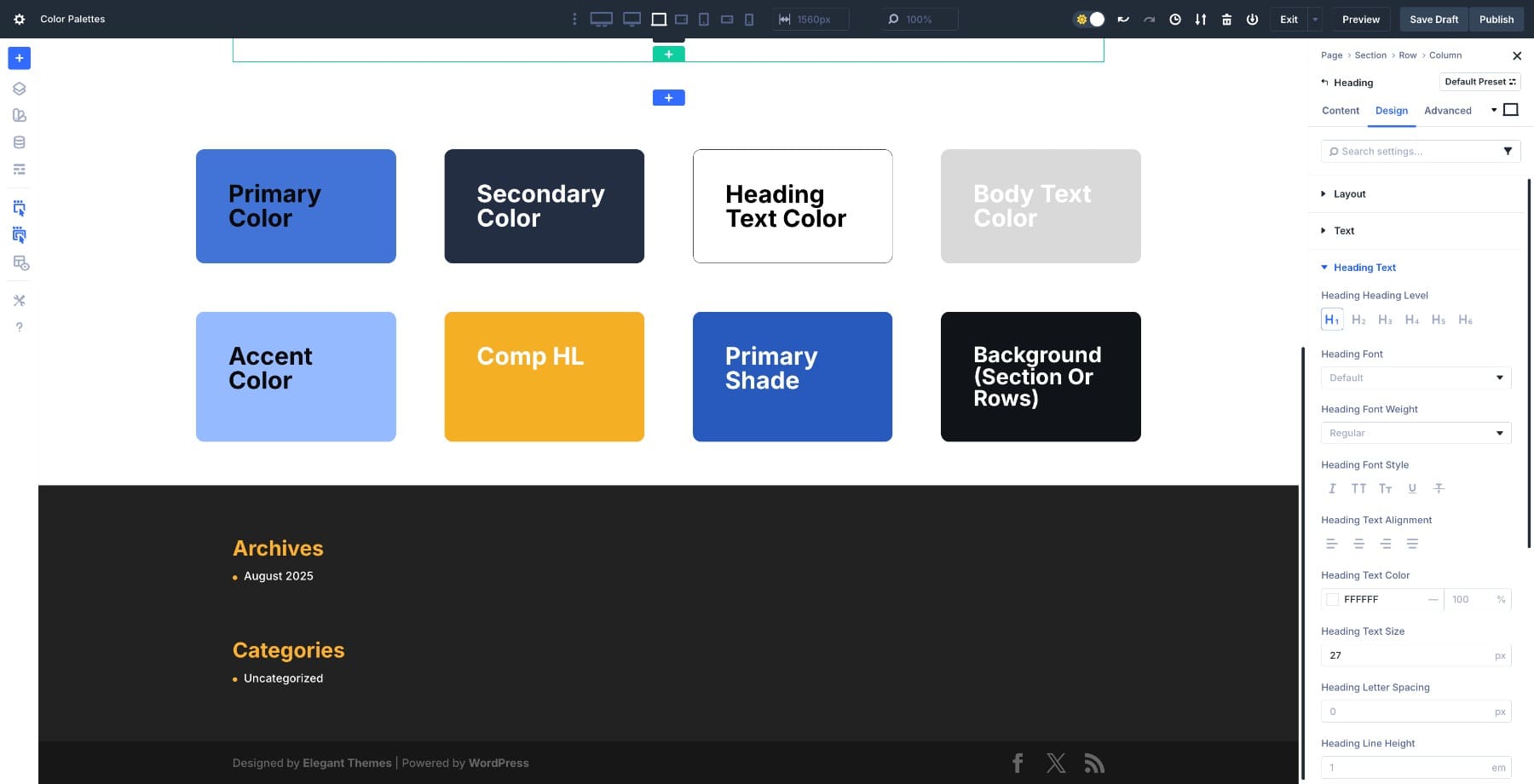1534x784 pixels.
Task: Collapse the Heading Text section
Action: click(x=1364, y=267)
